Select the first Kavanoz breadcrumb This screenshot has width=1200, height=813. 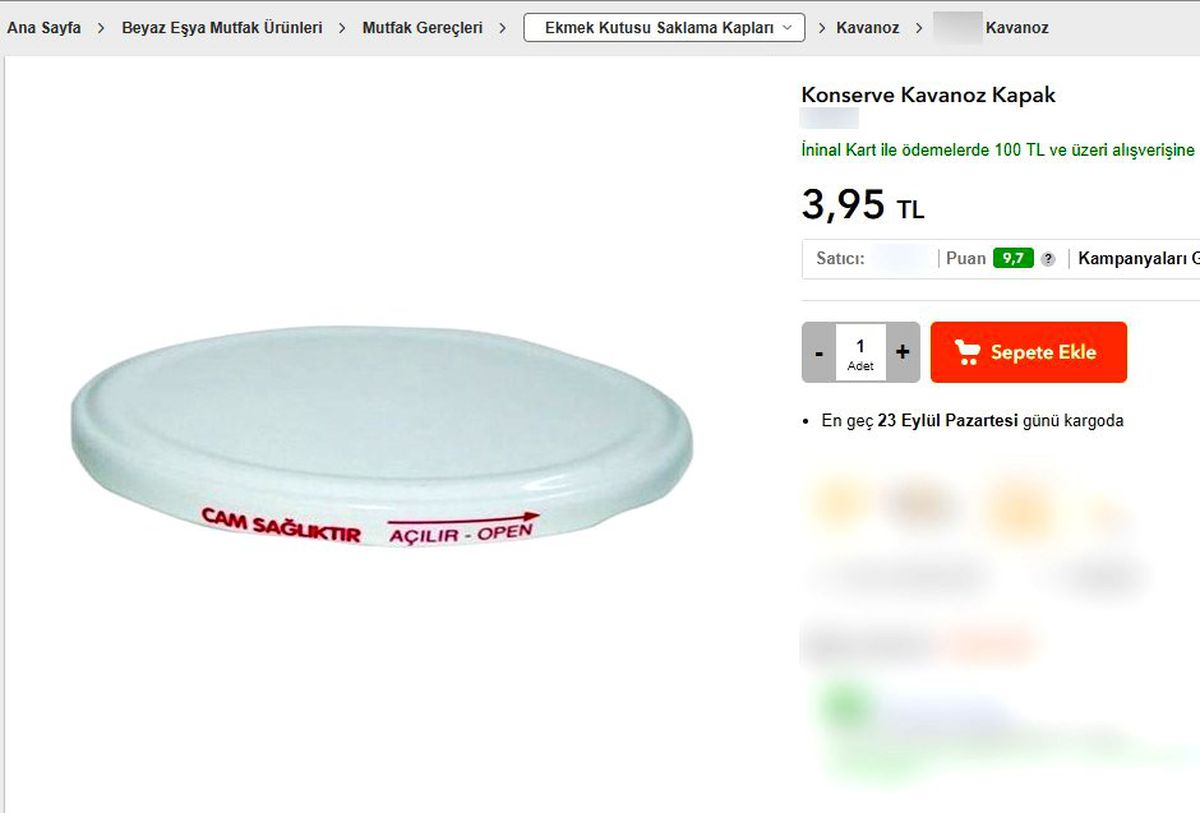868,28
